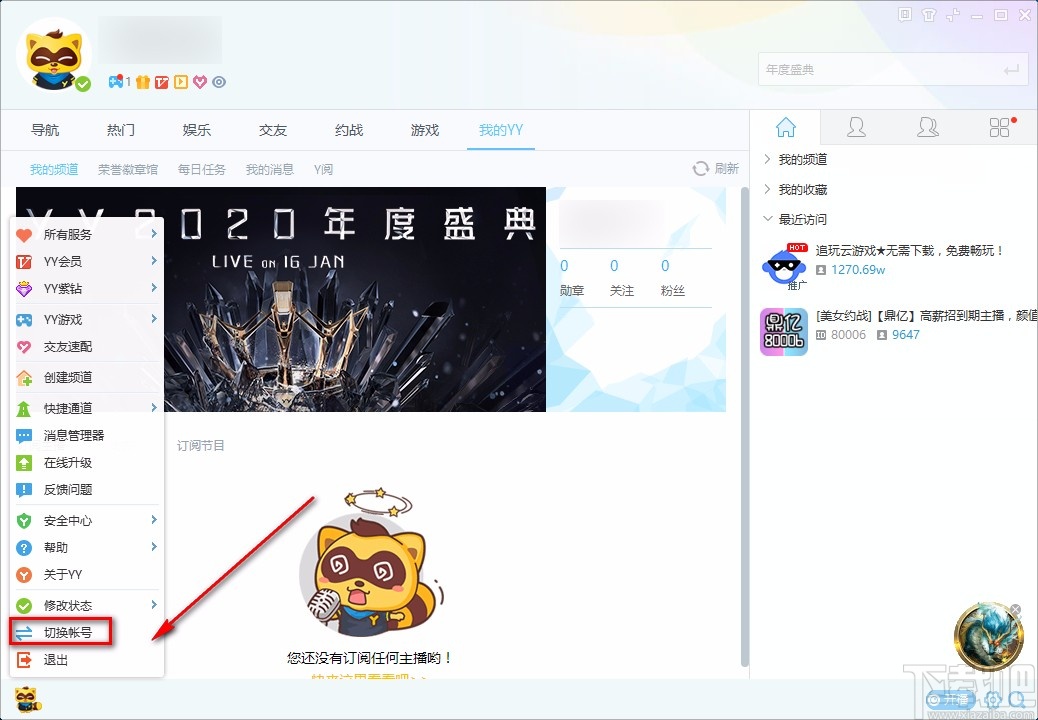Select 反馈问题 menu item

[87, 490]
